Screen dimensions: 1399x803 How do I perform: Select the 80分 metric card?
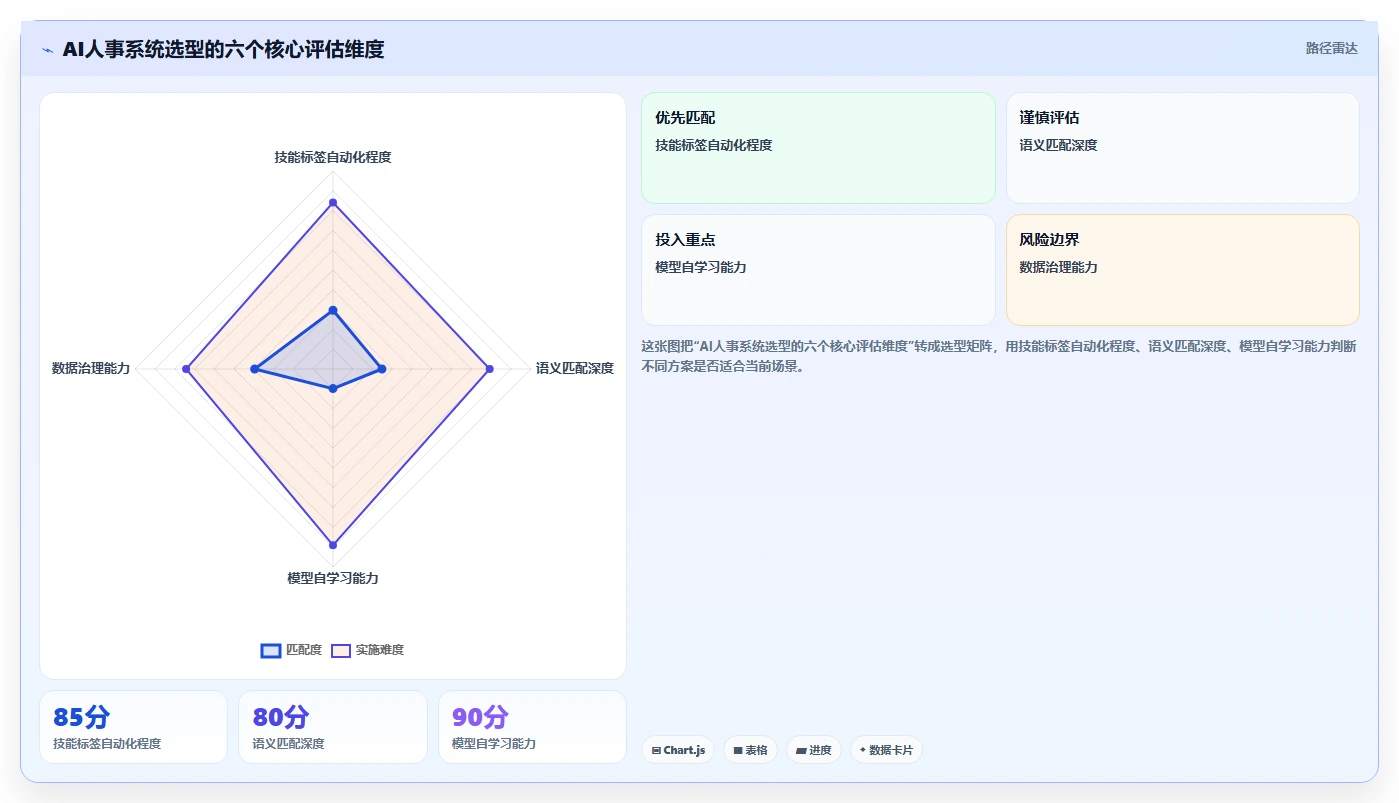(x=332, y=727)
